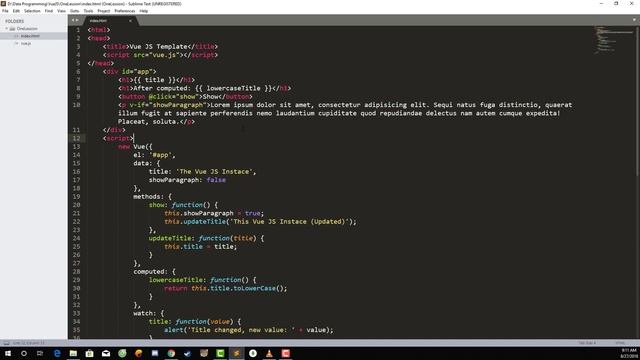Click the Line and Column status text
Screen dimensions: 640x360
29,343
